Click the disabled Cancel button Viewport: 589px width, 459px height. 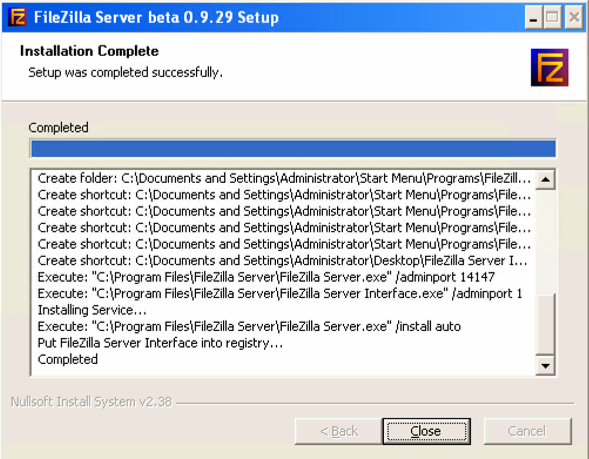(527, 431)
